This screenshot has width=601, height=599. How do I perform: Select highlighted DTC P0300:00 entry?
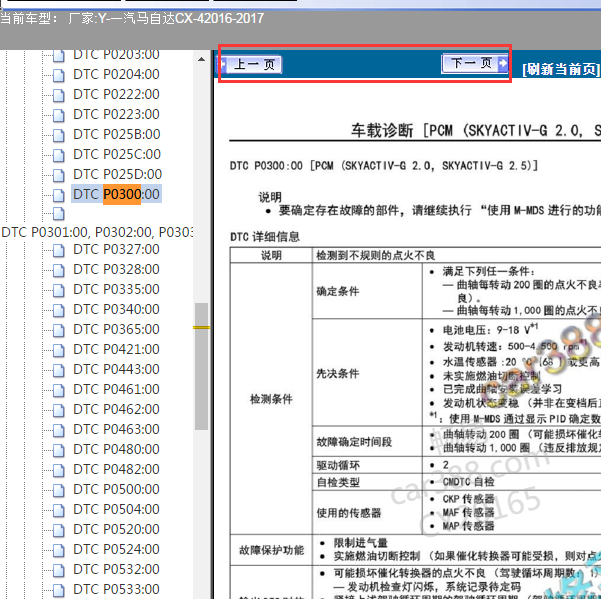pos(116,194)
